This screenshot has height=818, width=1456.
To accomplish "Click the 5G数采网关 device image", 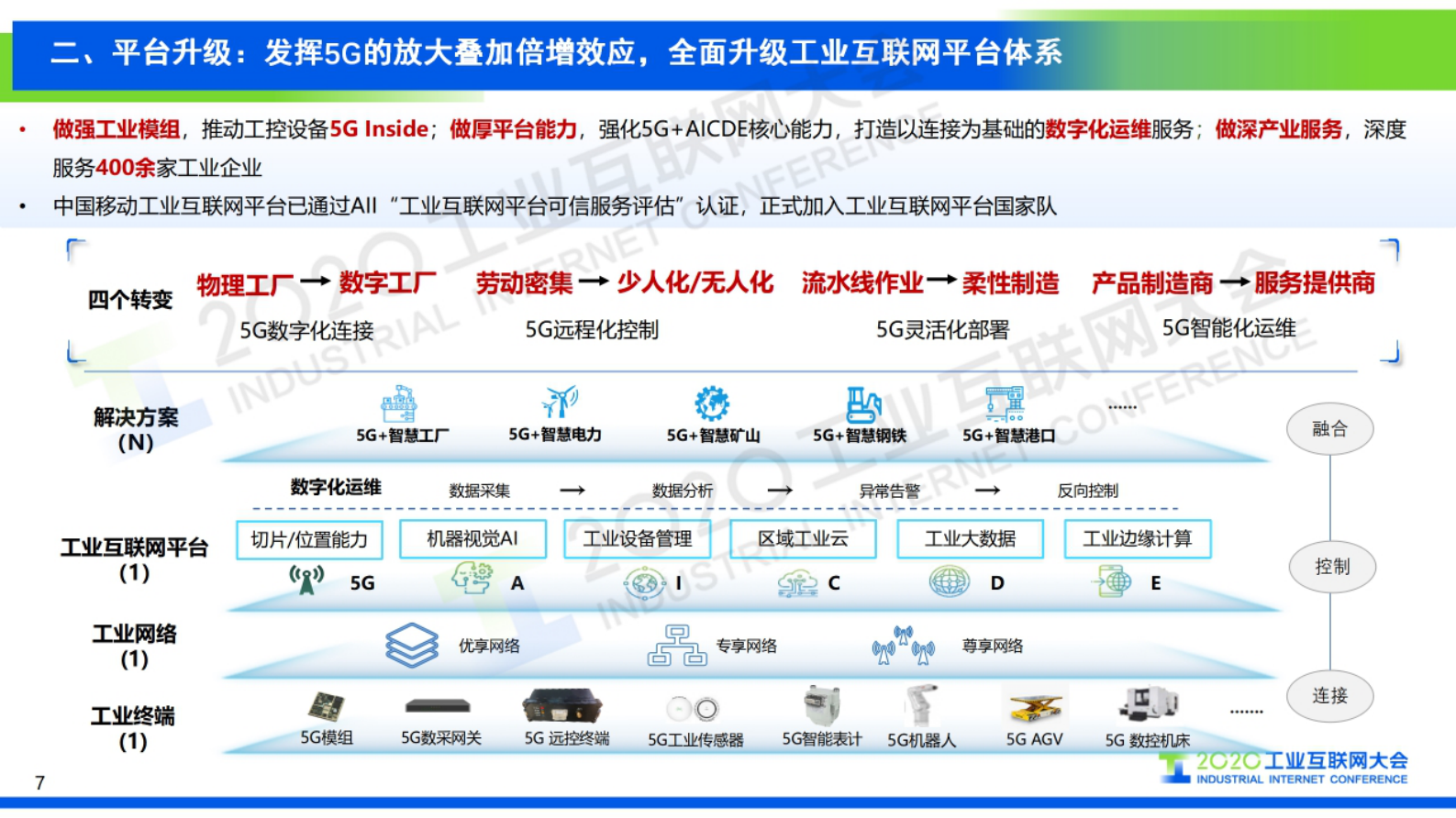I will tap(438, 706).
